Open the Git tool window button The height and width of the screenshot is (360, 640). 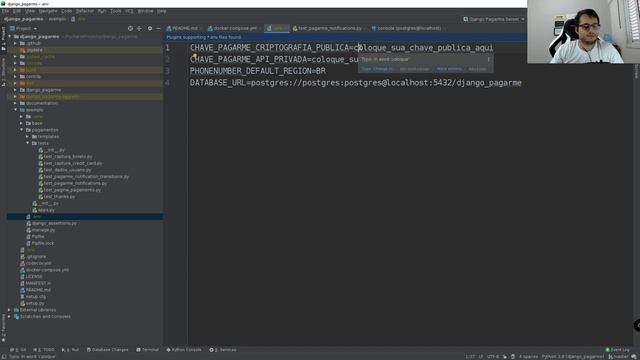click(18, 350)
